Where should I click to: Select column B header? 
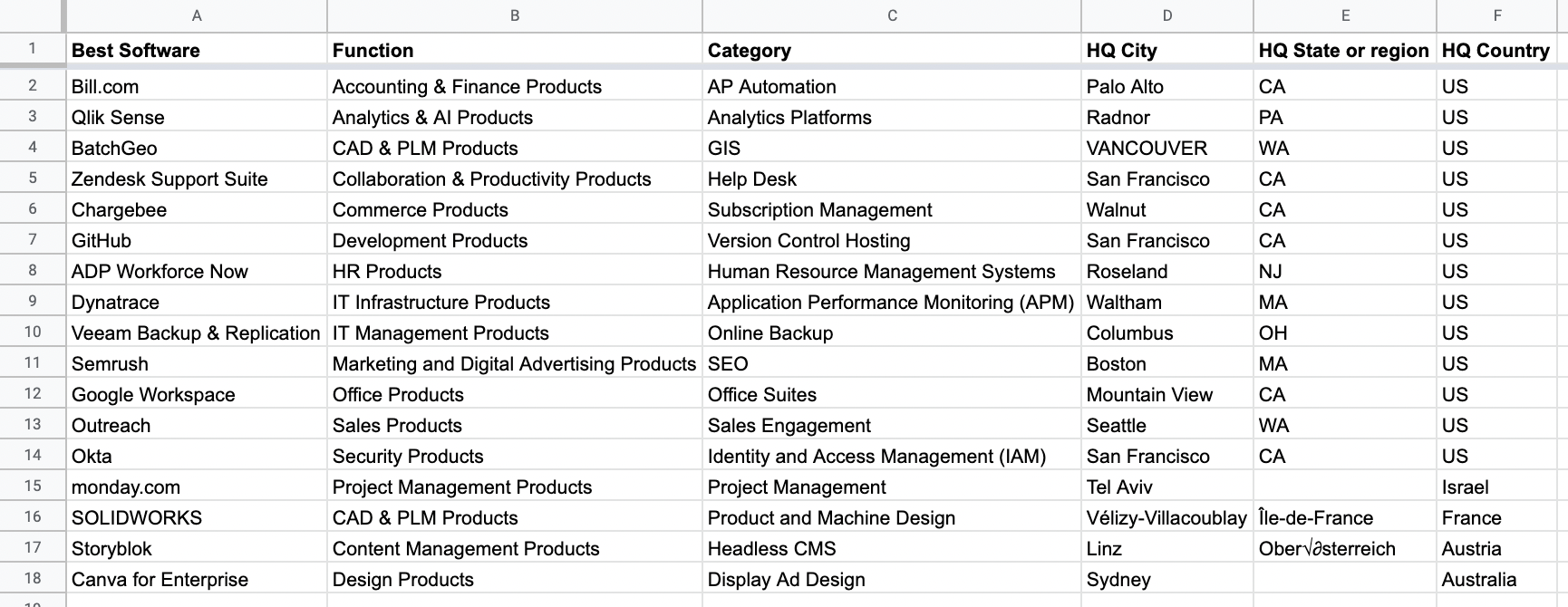(x=515, y=15)
